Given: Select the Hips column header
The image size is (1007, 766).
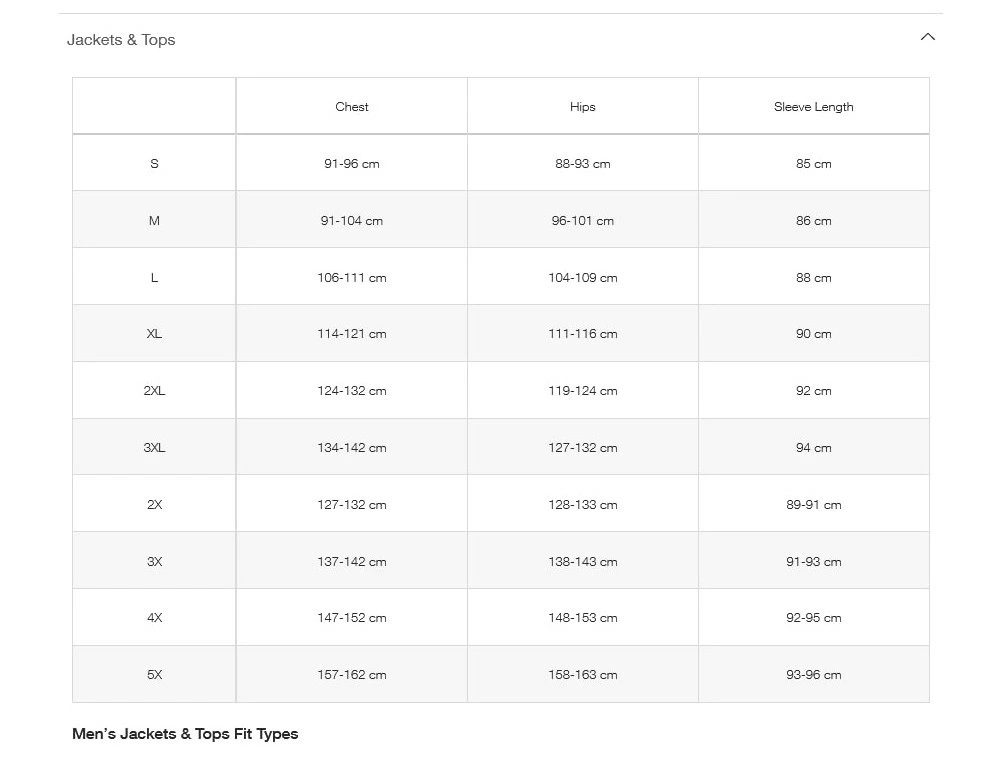Looking at the screenshot, I should coord(582,107).
